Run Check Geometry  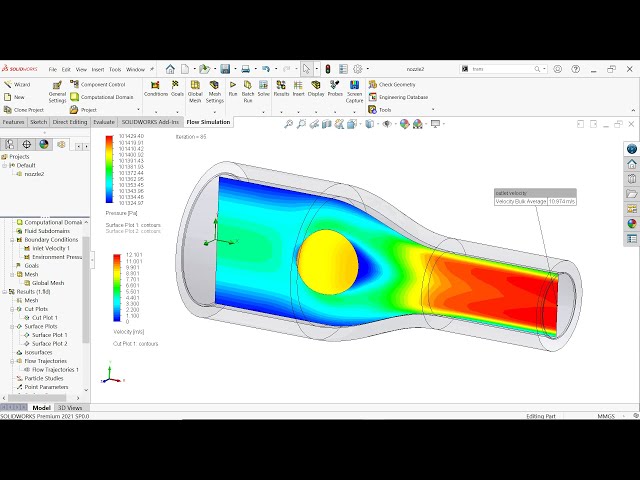pyautogui.click(x=392, y=84)
